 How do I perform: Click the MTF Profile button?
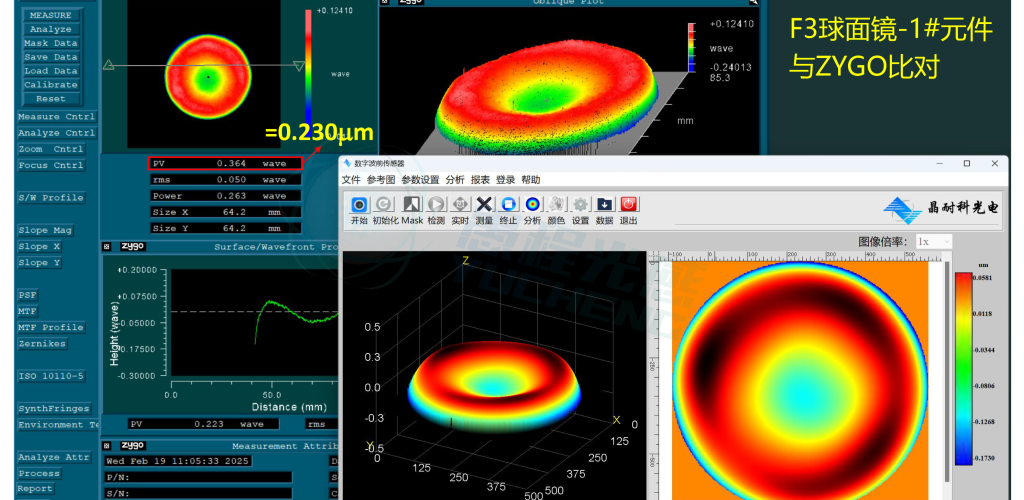pos(51,328)
